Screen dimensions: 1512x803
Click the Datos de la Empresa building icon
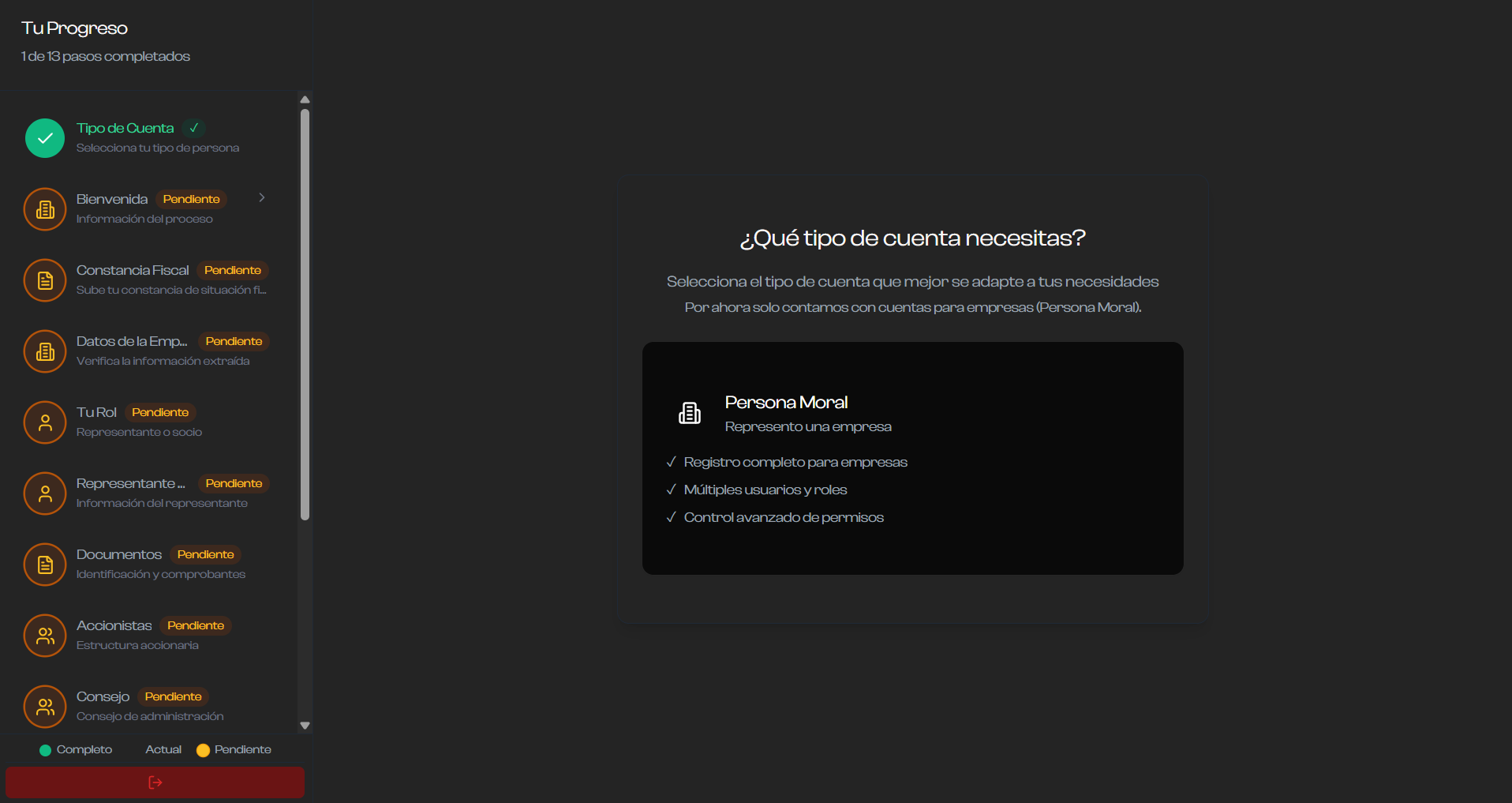point(45,351)
